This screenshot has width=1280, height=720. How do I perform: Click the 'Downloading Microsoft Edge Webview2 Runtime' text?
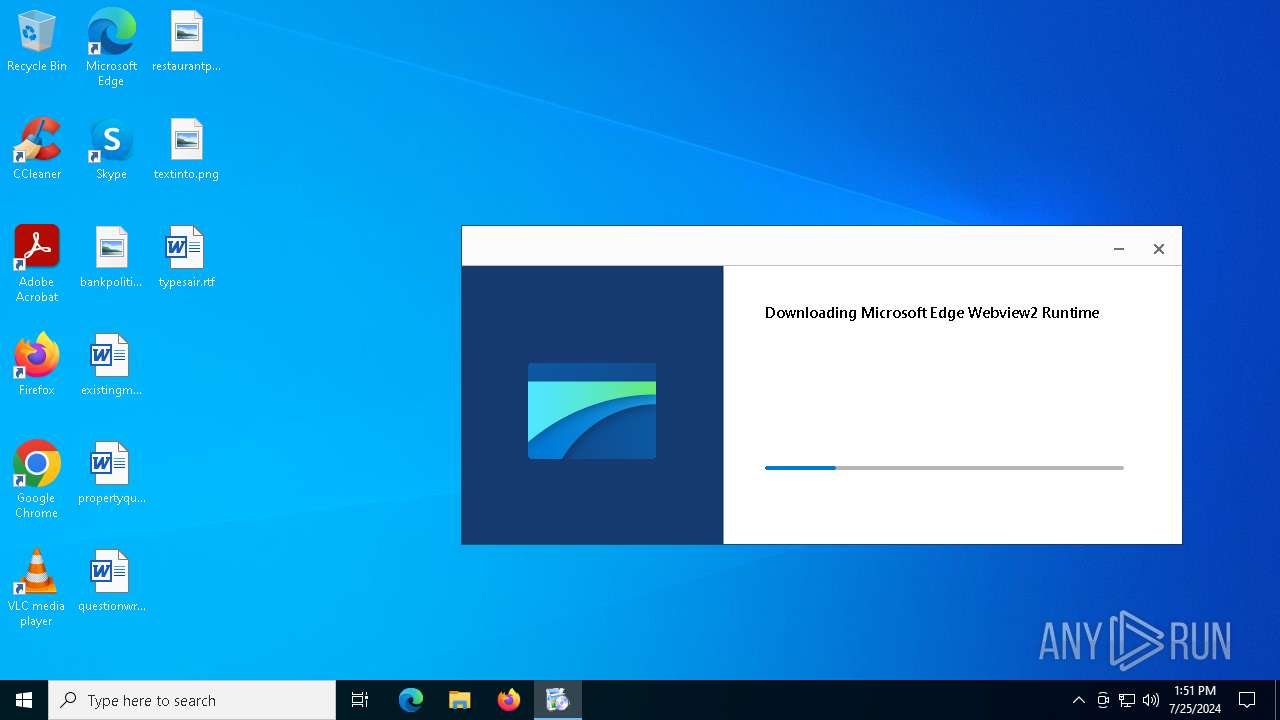[932, 313]
